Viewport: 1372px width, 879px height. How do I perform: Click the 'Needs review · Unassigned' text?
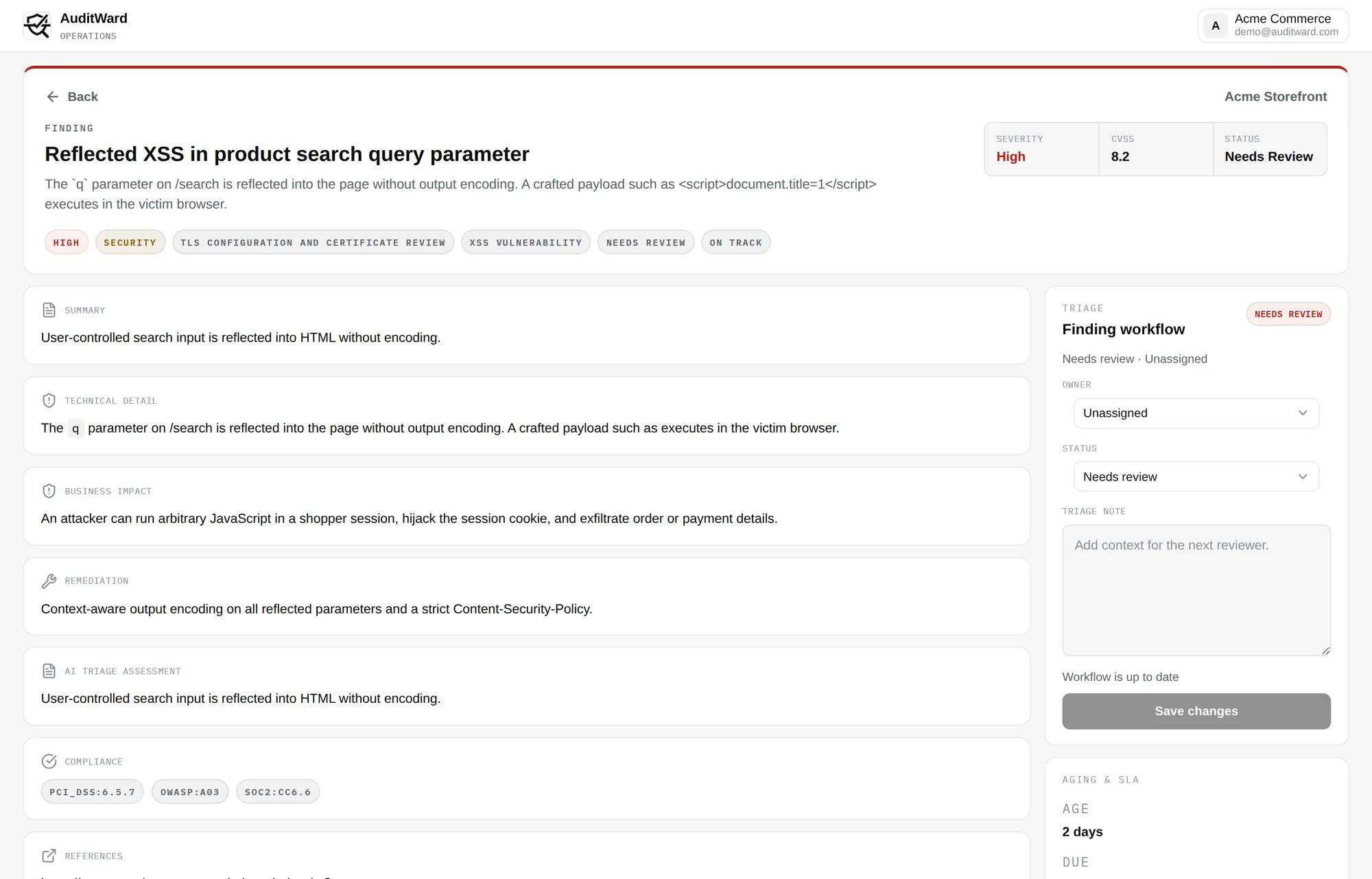click(x=1135, y=359)
